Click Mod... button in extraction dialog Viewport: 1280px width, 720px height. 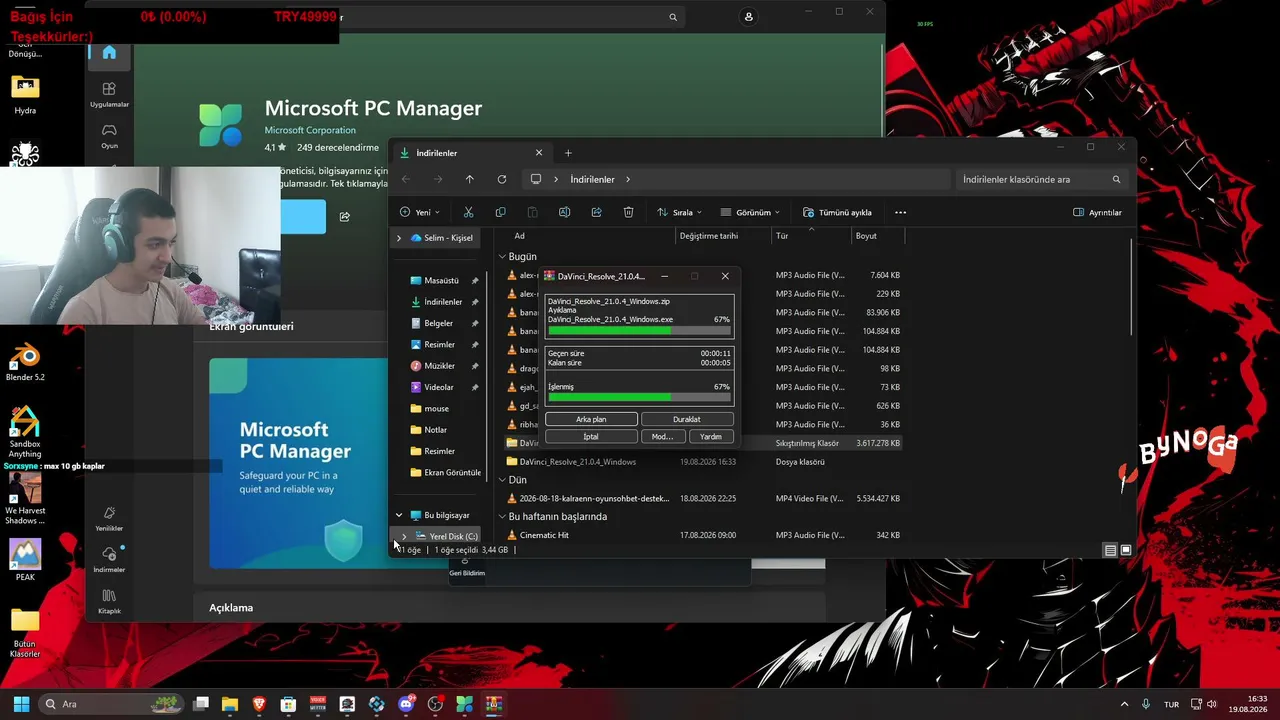(x=662, y=436)
